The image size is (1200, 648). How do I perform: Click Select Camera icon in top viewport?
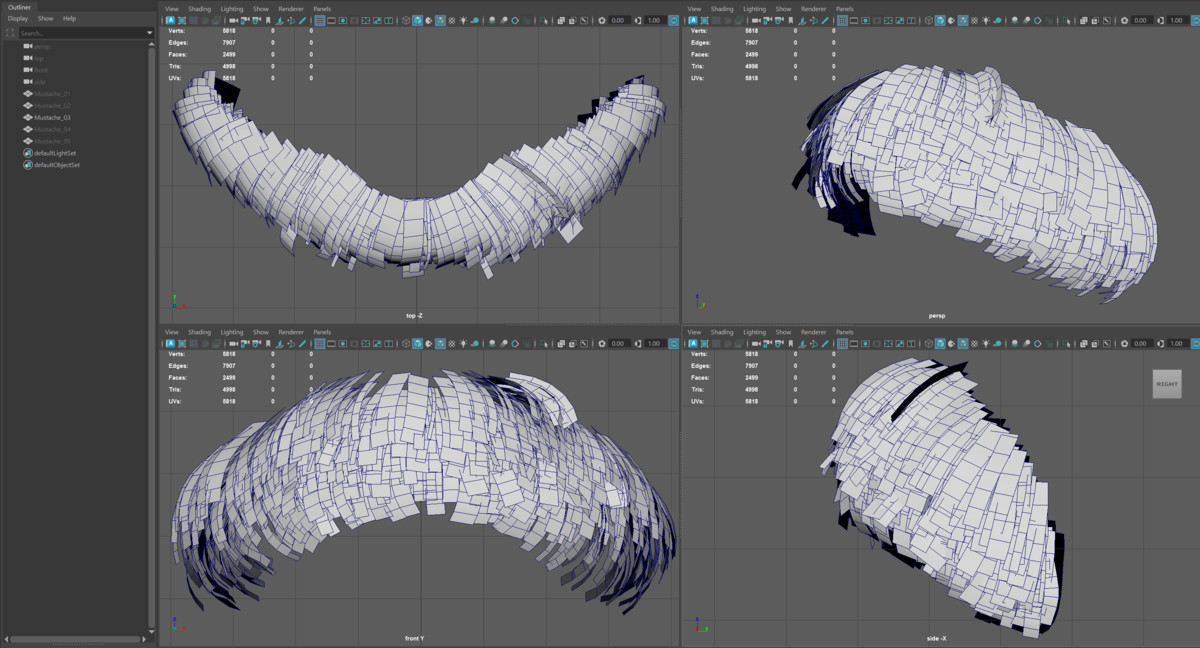[233, 20]
